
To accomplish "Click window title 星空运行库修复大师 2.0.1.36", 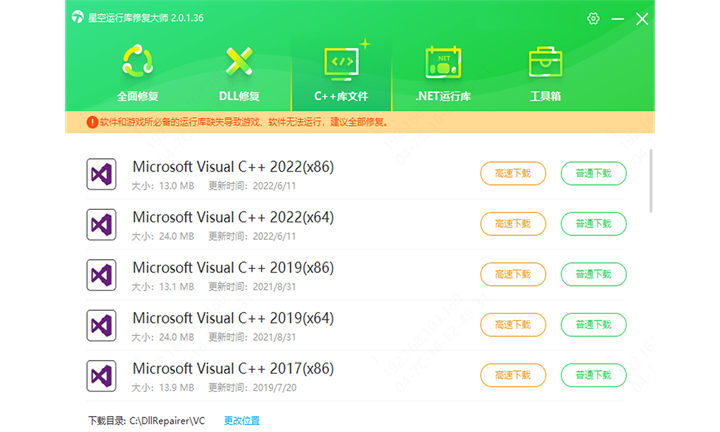I will coord(146,18).
